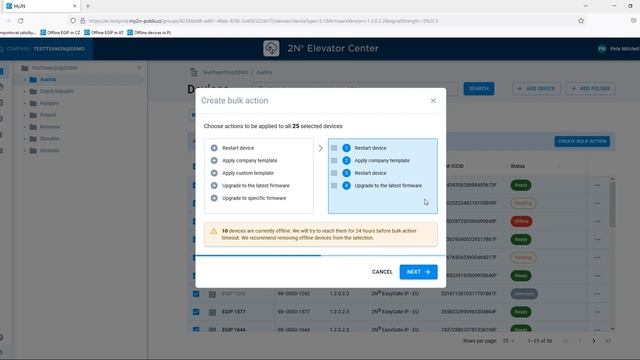Screen dimensions: 640x360
Task: Select the Czech Republic folder in tree
Action: pyautogui.click(x=57, y=91)
